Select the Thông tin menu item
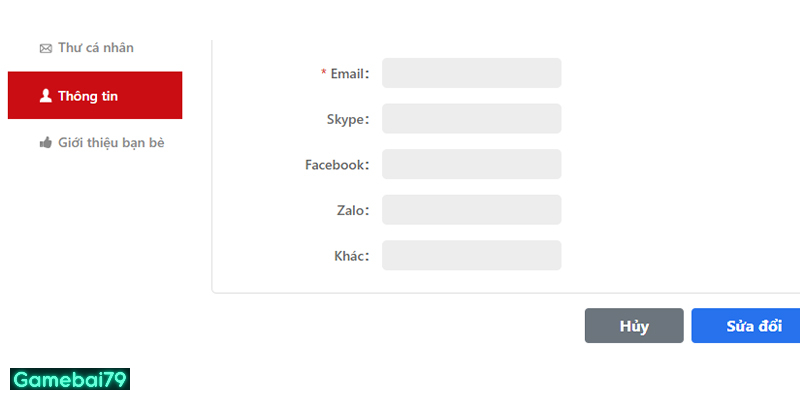Image resolution: width=800 pixels, height=400 pixels. [x=95, y=96]
